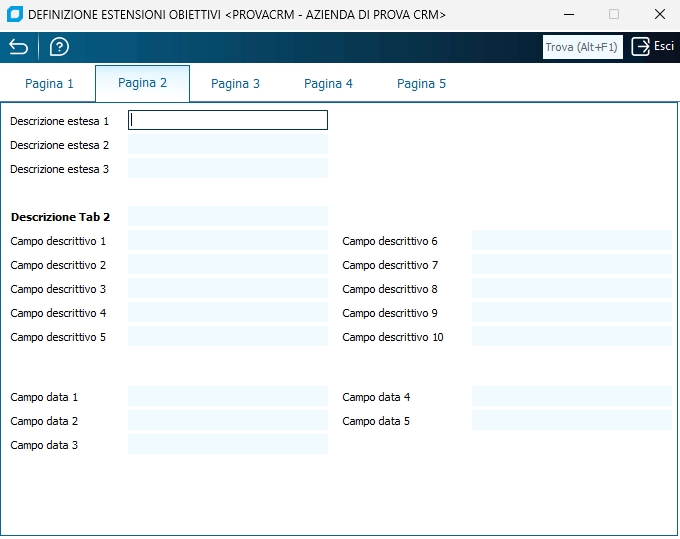Select the Campo data 5 field
Screen dimensions: 680x539
pos(572,420)
